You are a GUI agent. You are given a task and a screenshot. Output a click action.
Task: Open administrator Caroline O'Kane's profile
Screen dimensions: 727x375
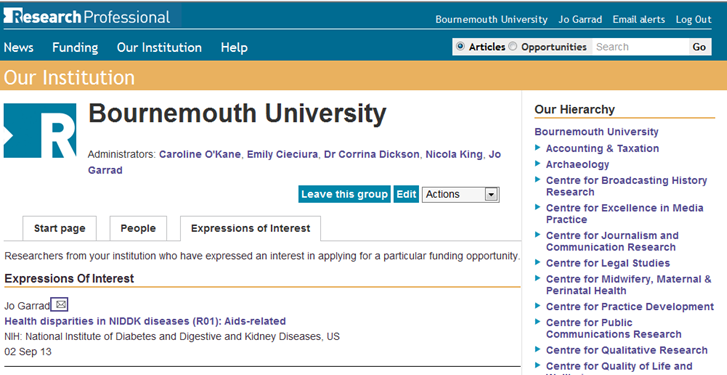click(200, 154)
